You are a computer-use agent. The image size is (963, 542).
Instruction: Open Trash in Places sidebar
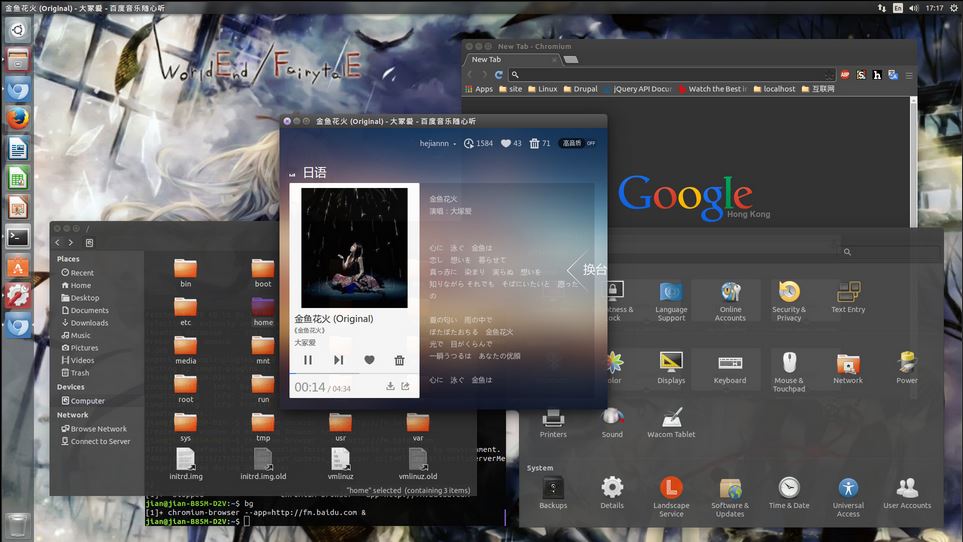(x=76, y=373)
